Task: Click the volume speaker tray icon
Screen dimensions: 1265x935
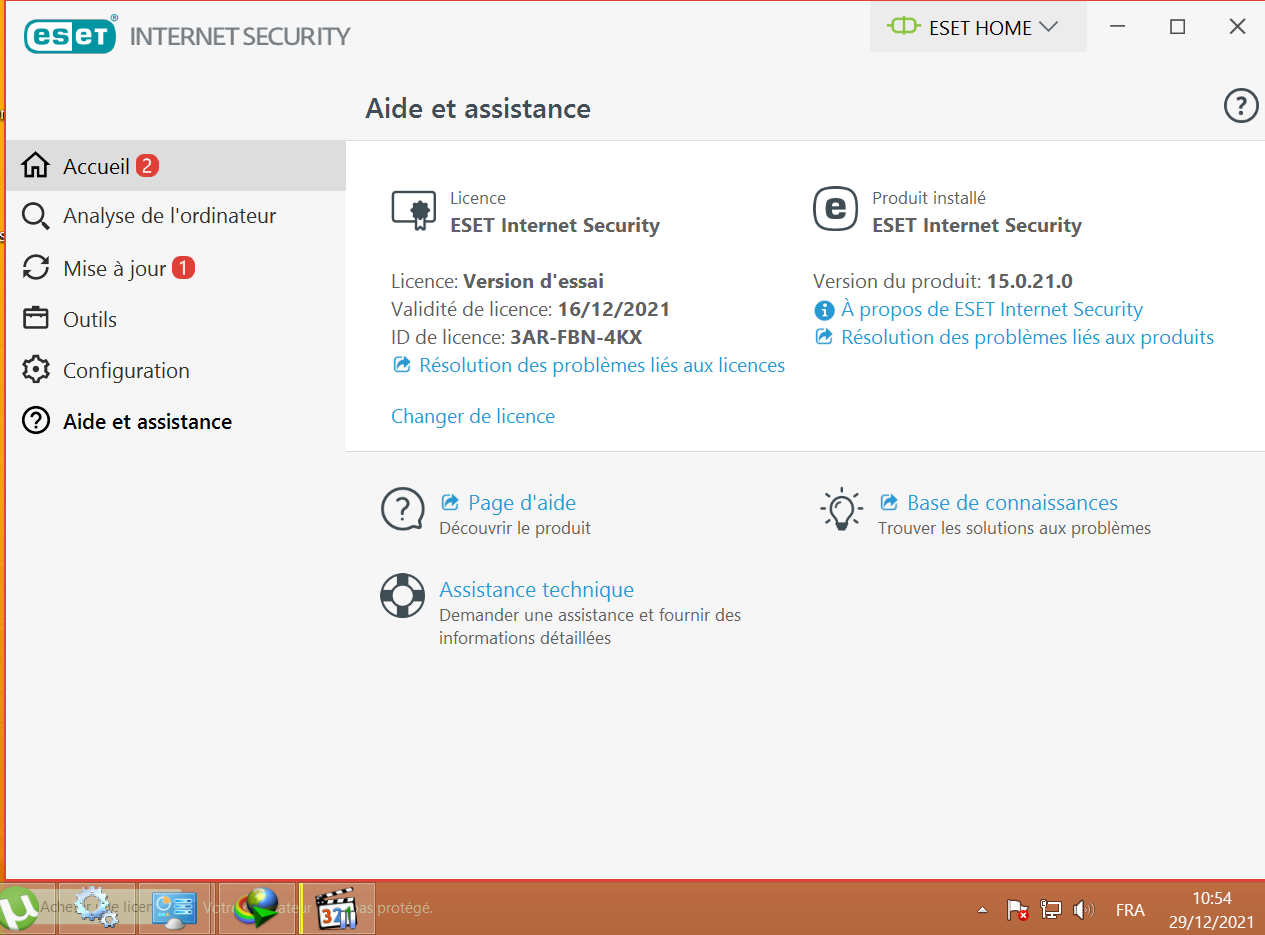Action: coord(1083,910)
